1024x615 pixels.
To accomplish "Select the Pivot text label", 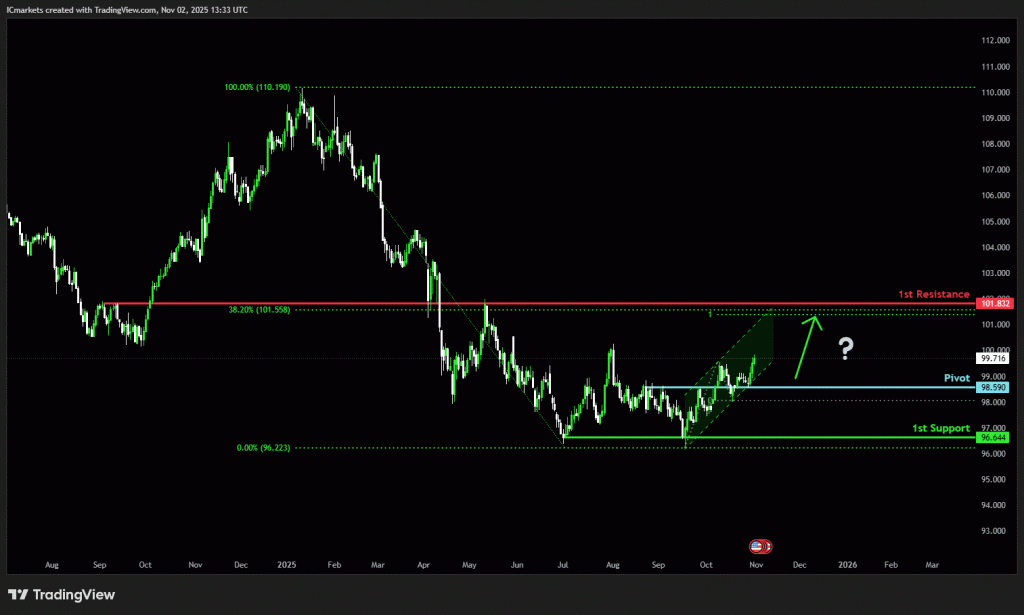I will [957, 378].
